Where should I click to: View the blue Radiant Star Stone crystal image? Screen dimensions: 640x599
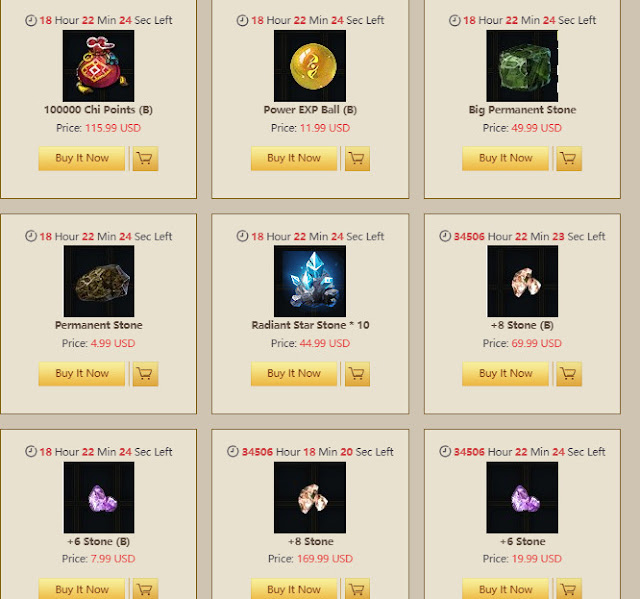pyautogui.click(x=310, y=281)
